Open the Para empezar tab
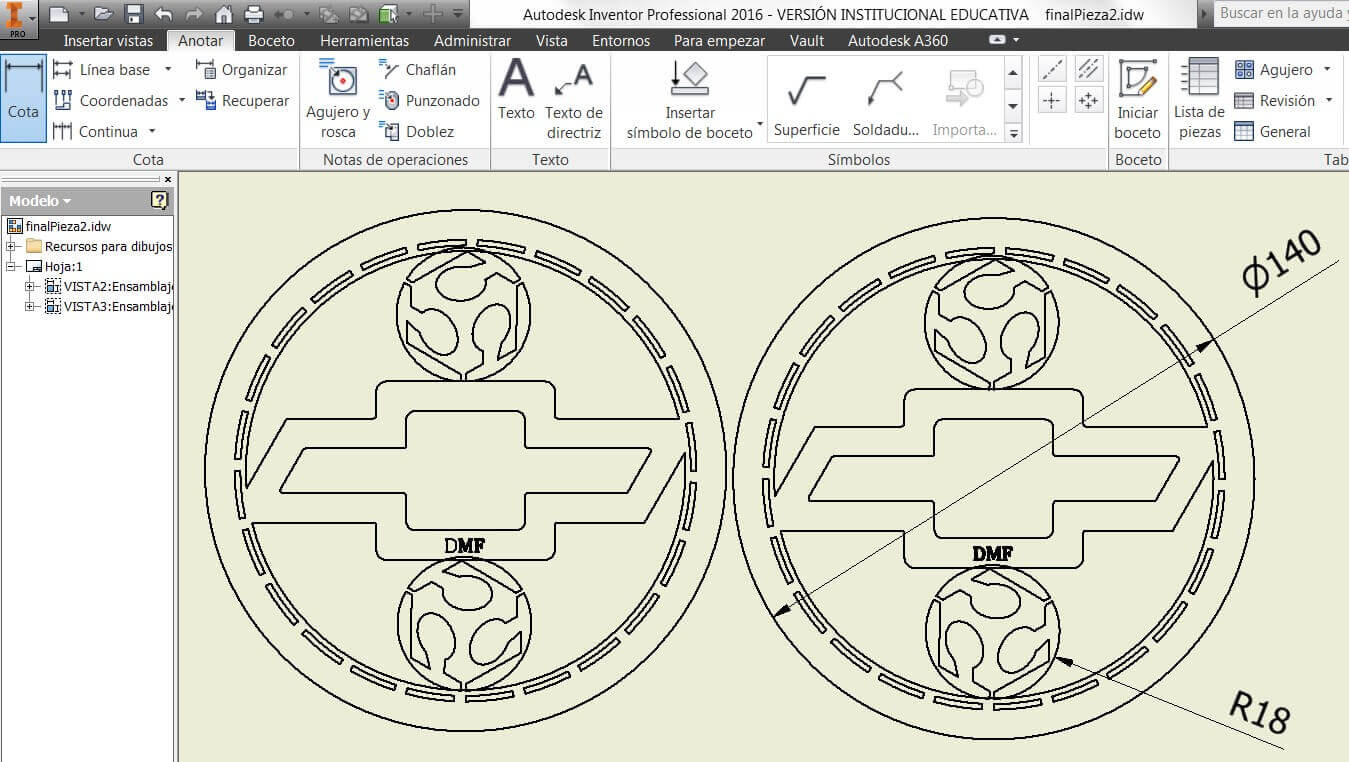 (x=719, y=41)
